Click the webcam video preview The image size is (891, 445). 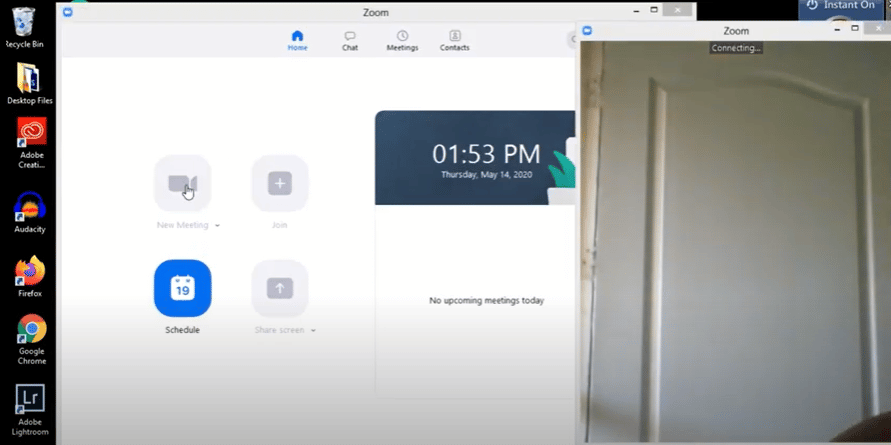[x=735, y=242]
